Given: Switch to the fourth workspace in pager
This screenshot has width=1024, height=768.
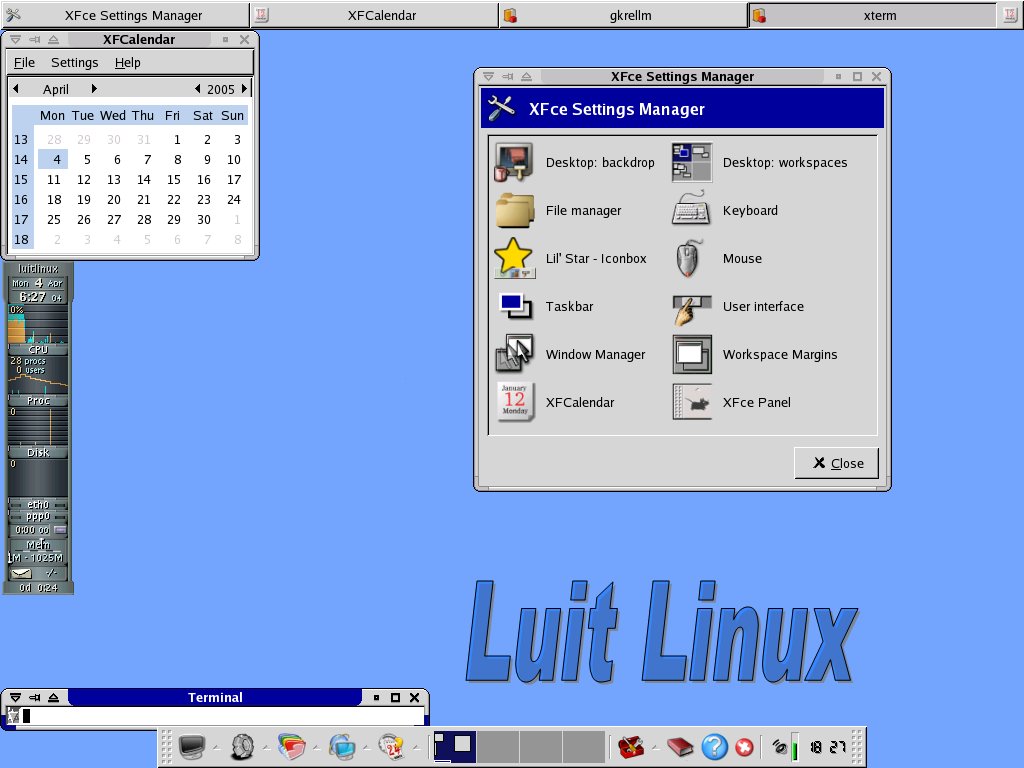Looking at the screenshot, I should tap(584, 746).
